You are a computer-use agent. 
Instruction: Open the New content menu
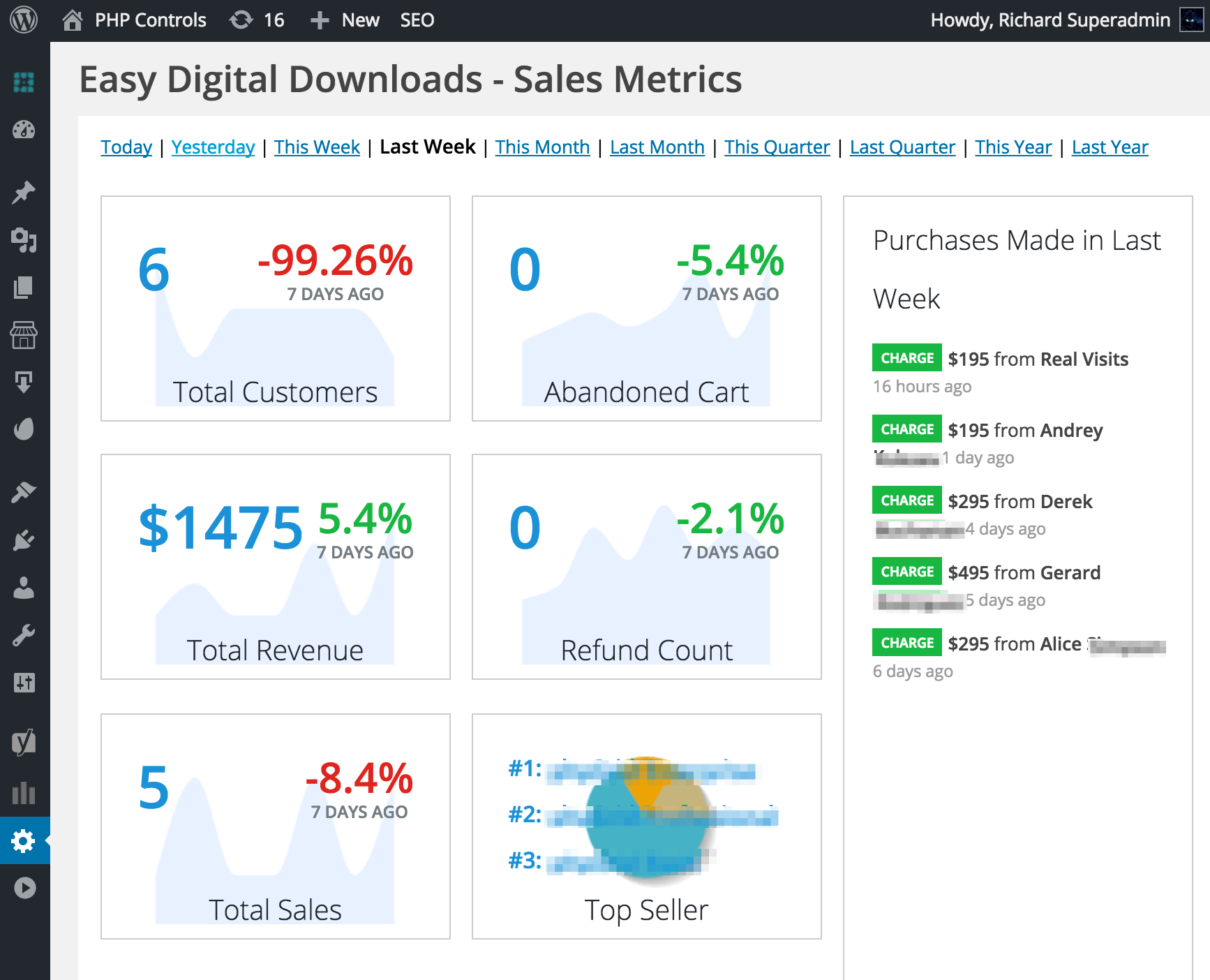tap(360, 20)
